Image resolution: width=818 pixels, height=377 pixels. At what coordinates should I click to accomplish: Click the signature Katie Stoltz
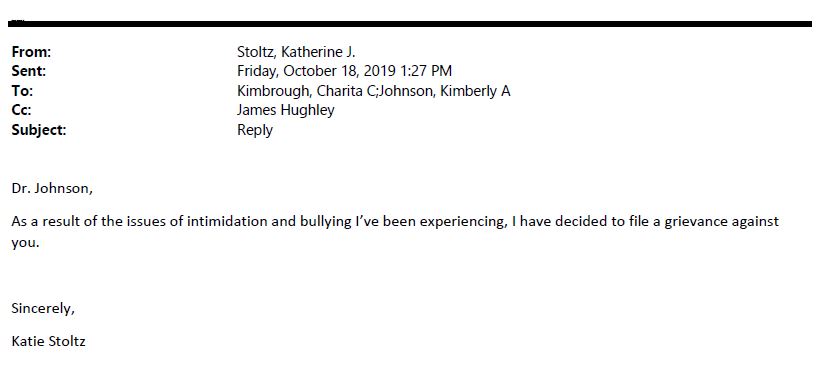[x=49, y=342]
